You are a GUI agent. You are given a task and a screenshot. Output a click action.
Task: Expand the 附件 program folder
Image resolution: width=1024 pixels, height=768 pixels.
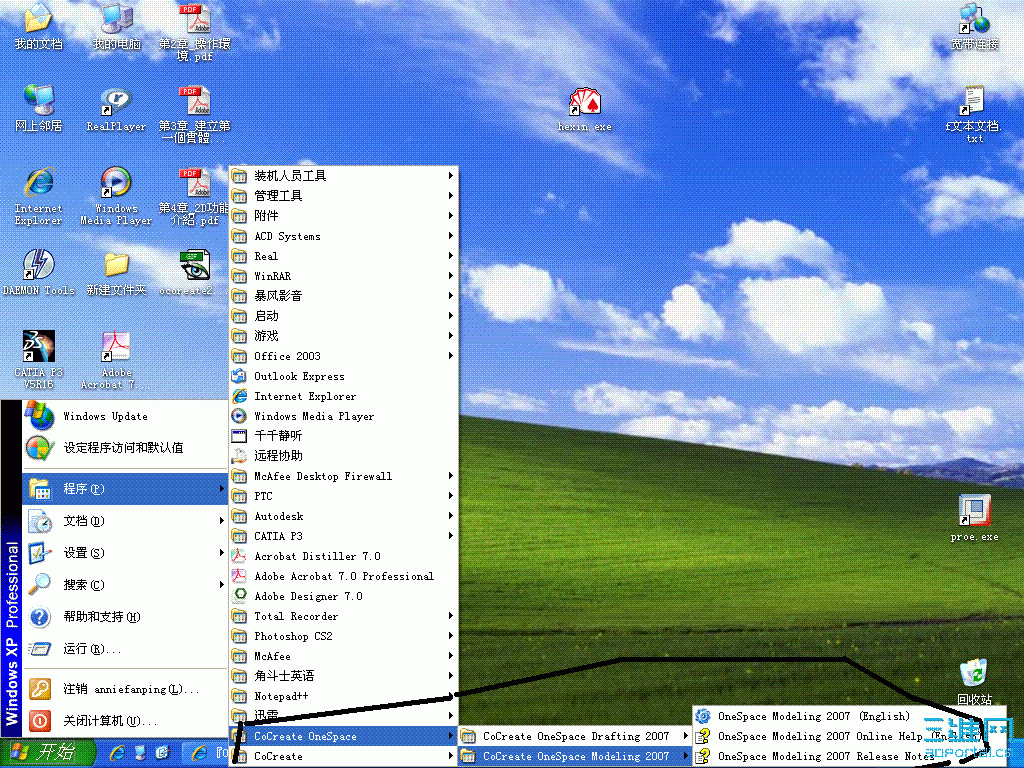pos(344,216)
